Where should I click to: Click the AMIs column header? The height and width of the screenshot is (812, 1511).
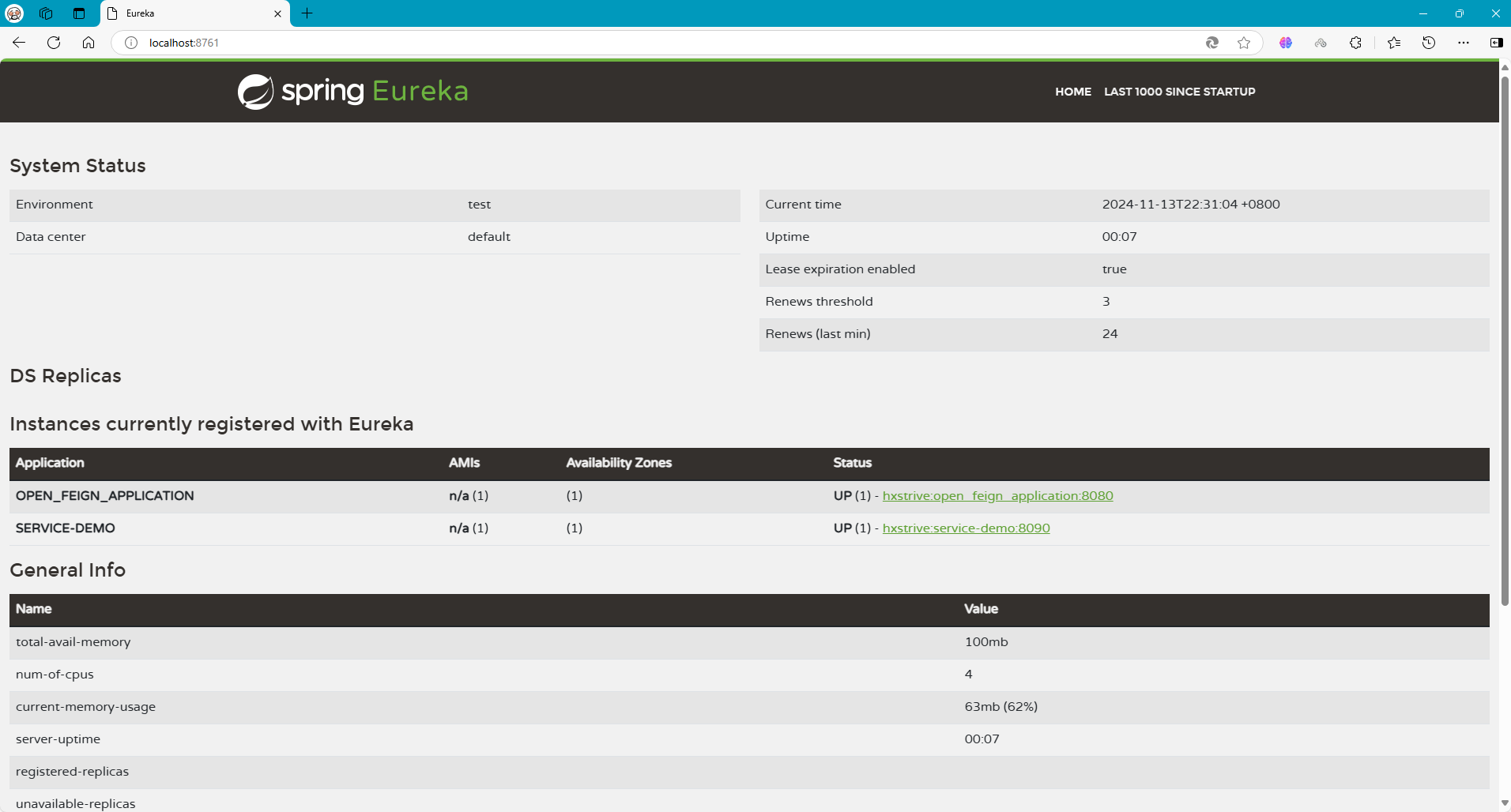pos(464,463)
